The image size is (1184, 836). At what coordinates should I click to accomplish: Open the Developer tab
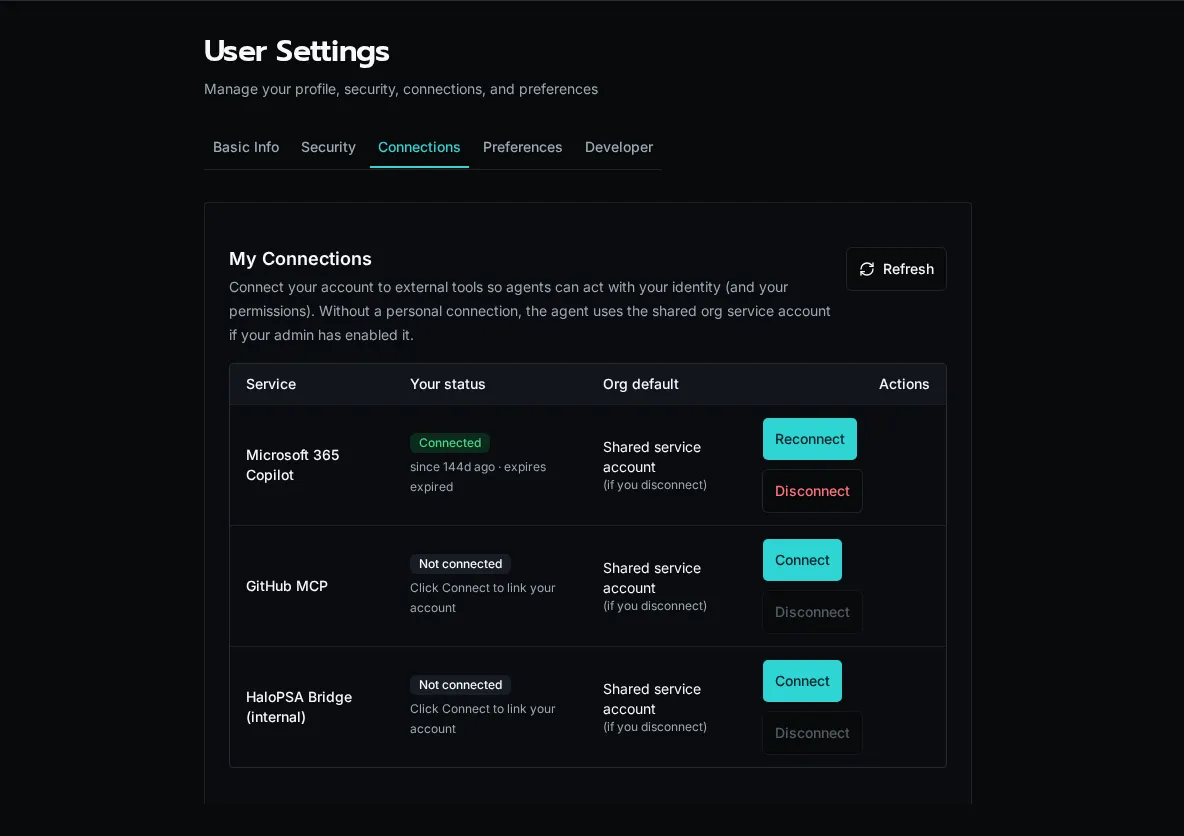point(618,147)
